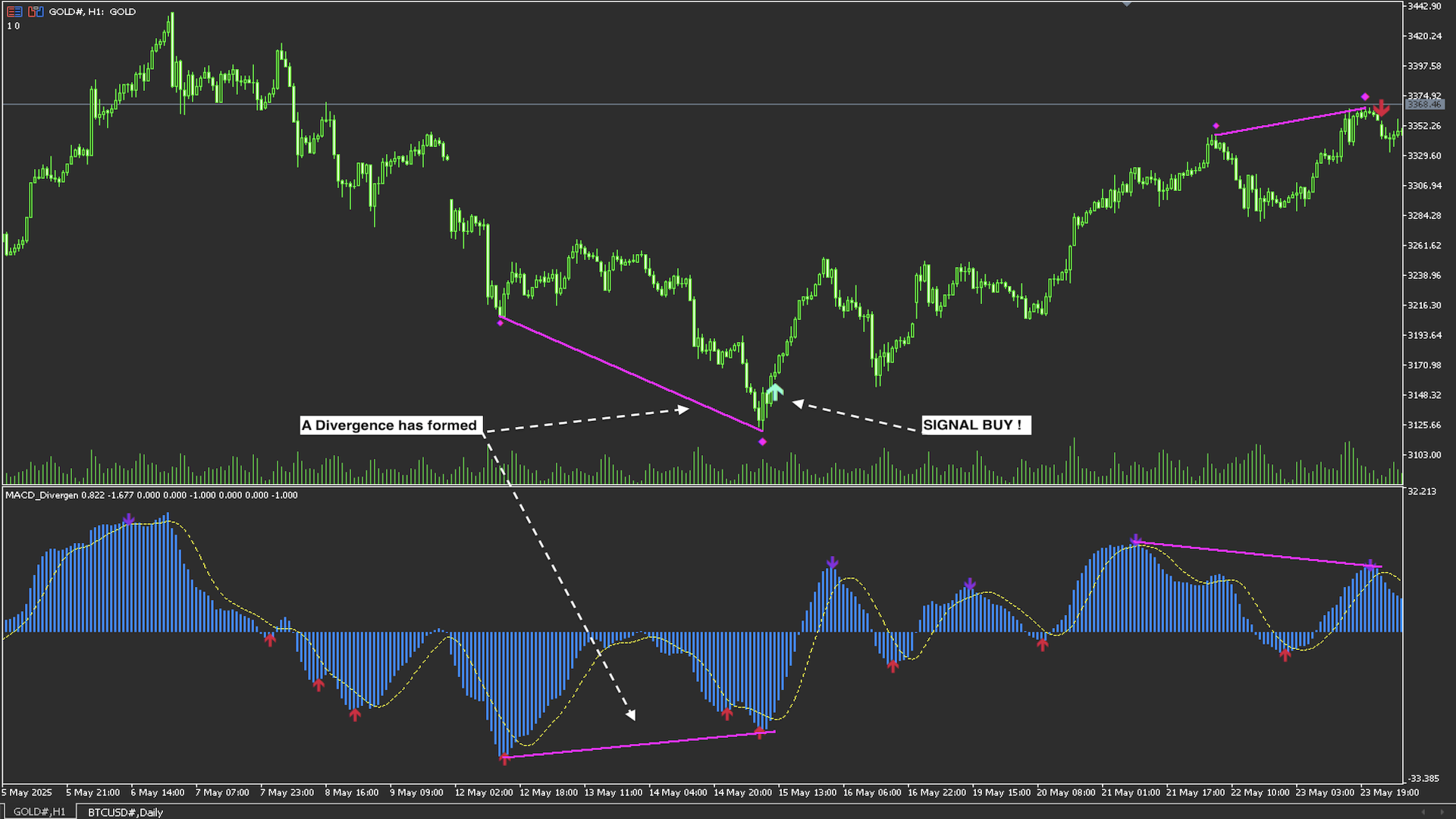Viewport: 1456px width, 819px height.
Task: Click price scale value 3238.96
Action: coord(1424,275)
